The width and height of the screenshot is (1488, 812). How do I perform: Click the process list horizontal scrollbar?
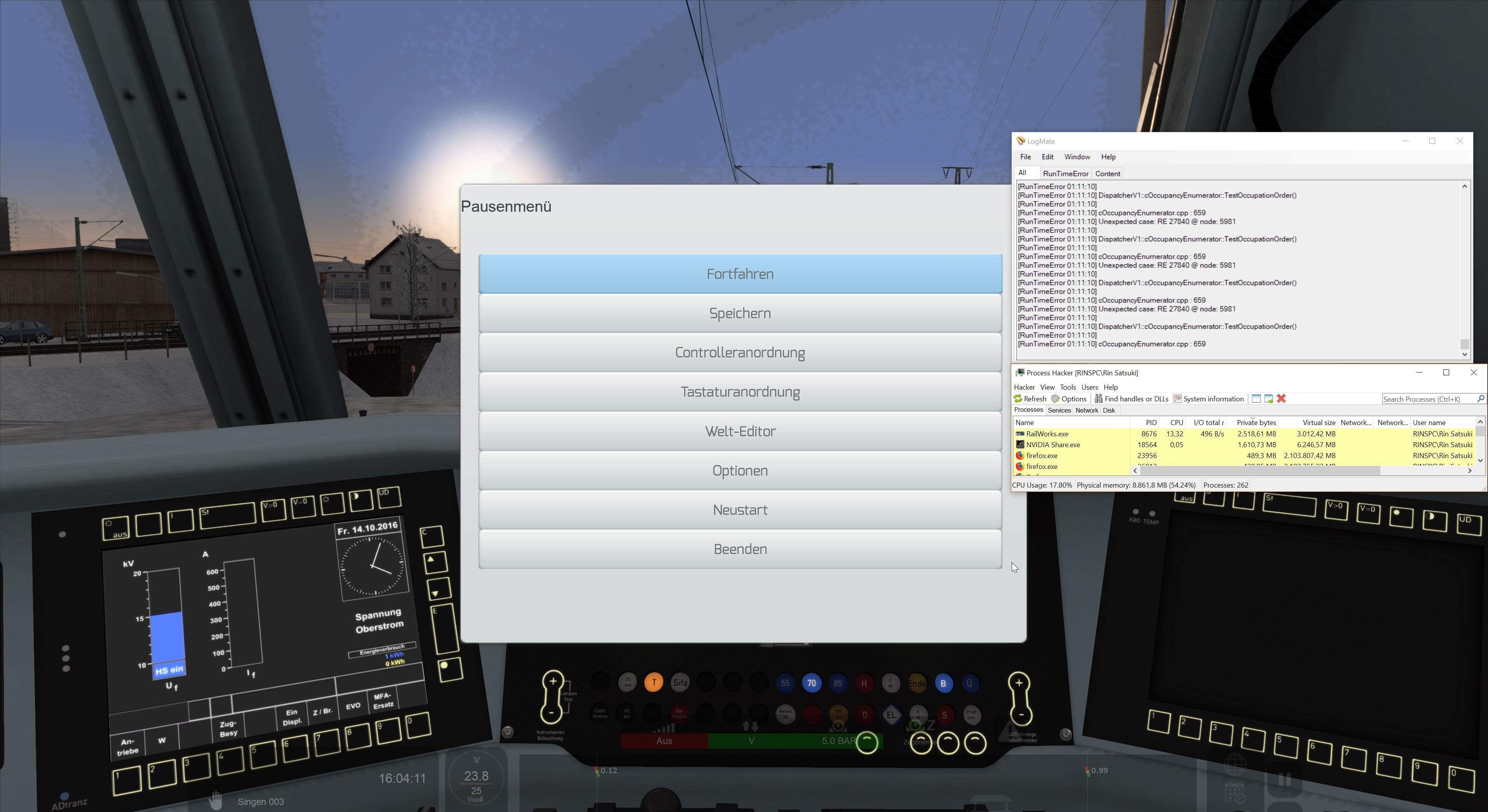[1259, 470]
